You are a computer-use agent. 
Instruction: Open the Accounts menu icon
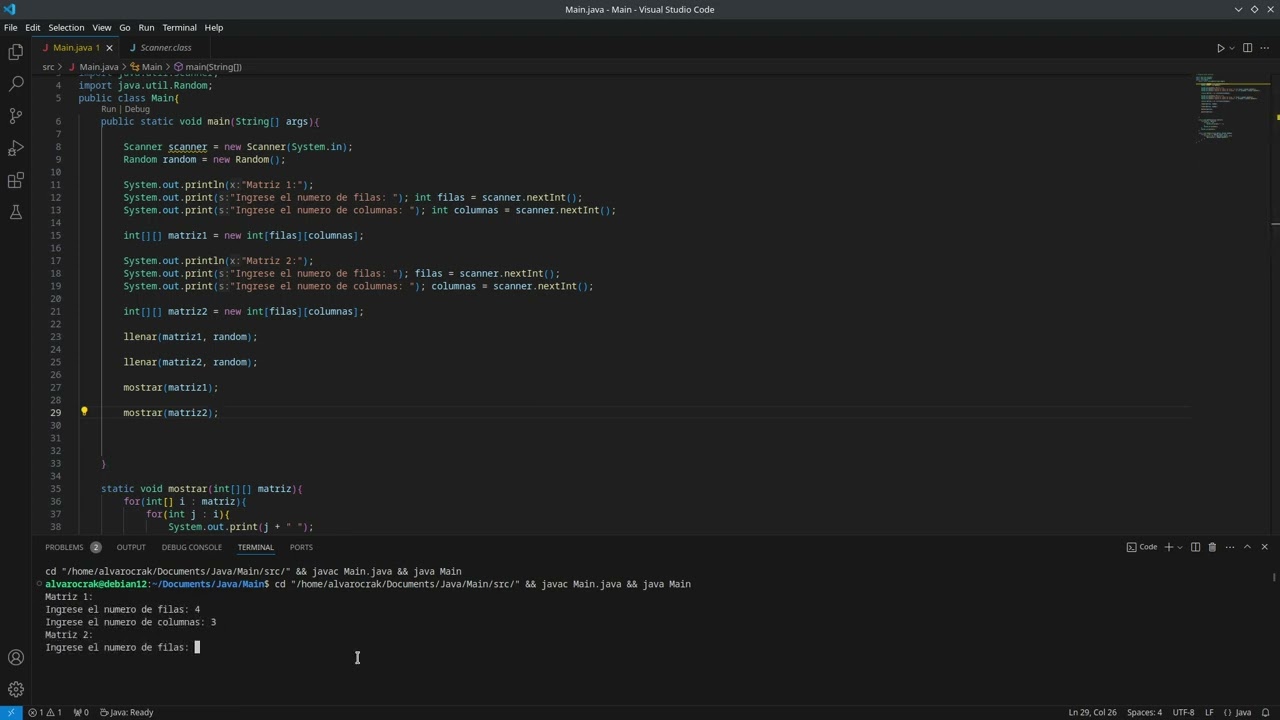tap(16, 658)
